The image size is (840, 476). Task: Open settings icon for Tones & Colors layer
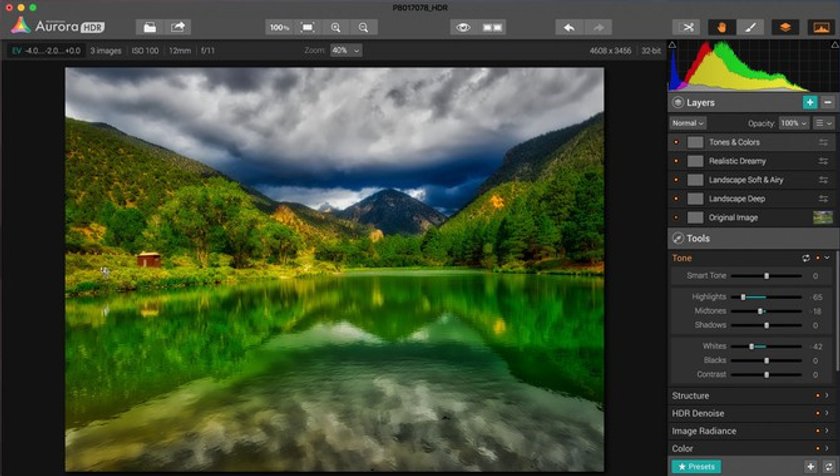pos(823,142)
